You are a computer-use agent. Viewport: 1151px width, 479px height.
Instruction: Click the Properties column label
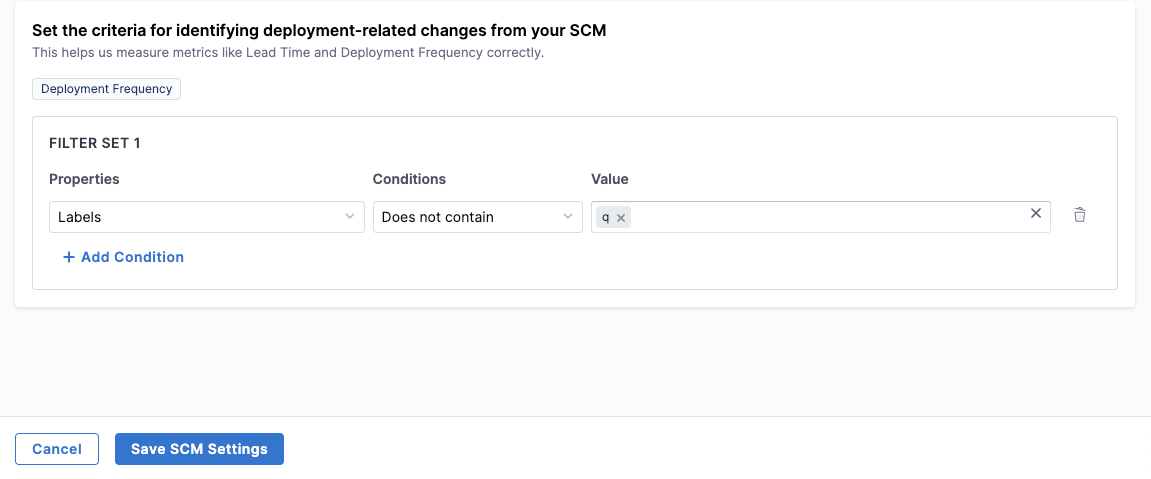pos(84,179)
